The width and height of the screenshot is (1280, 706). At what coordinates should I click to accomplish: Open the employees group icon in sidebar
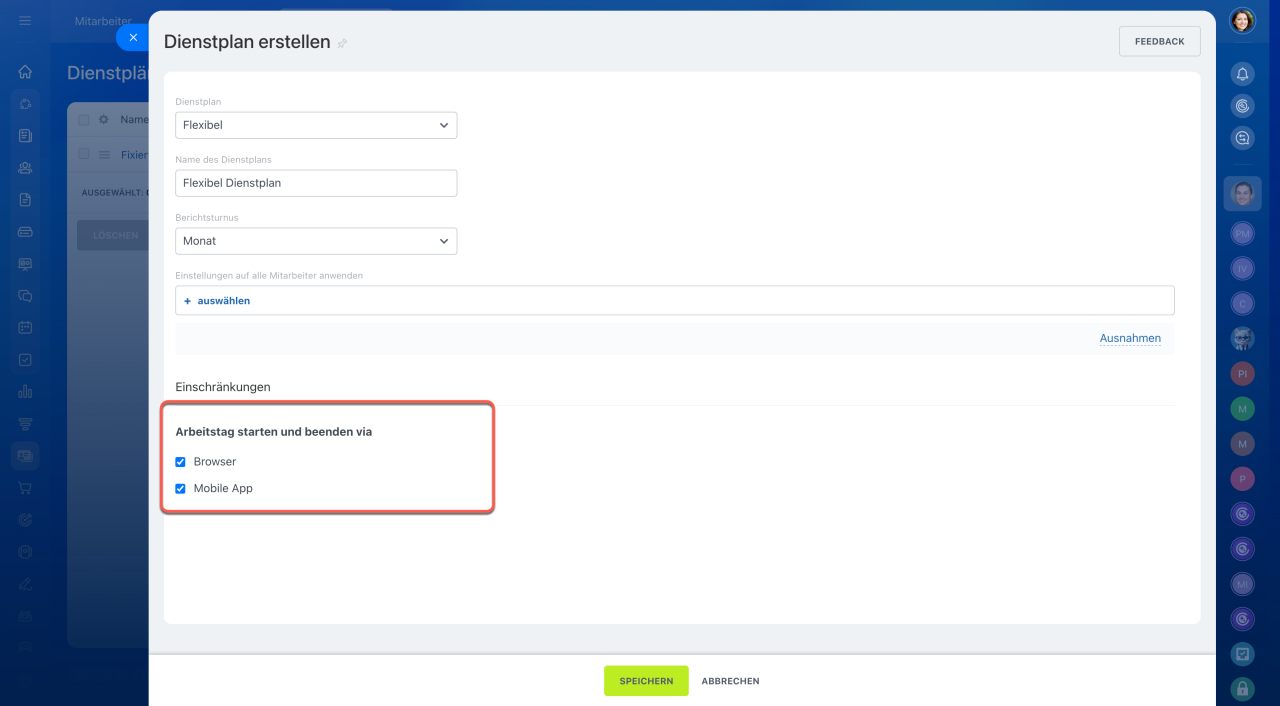pyautogui.click(x=25, y=168)
